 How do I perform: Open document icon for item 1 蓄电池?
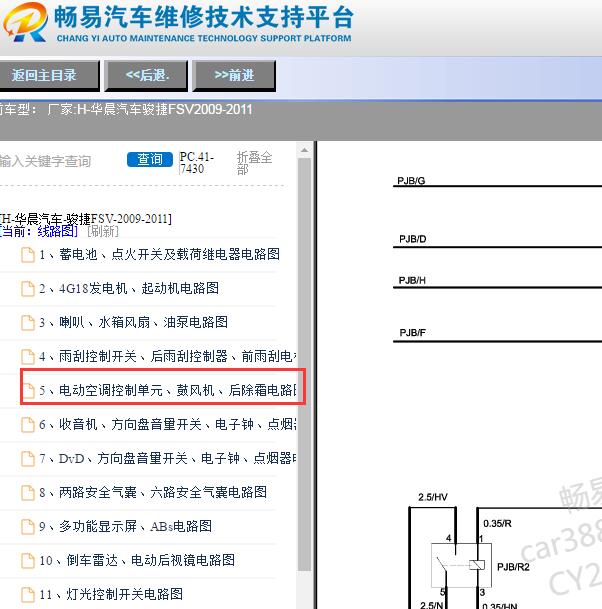pos(28,255)
